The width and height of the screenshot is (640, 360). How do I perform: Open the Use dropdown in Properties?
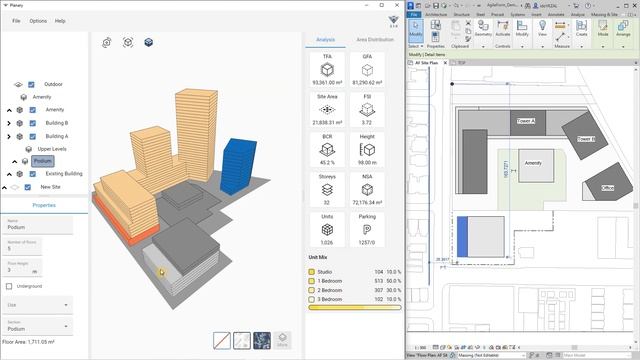pyautogui.click(x=38, y=305)
